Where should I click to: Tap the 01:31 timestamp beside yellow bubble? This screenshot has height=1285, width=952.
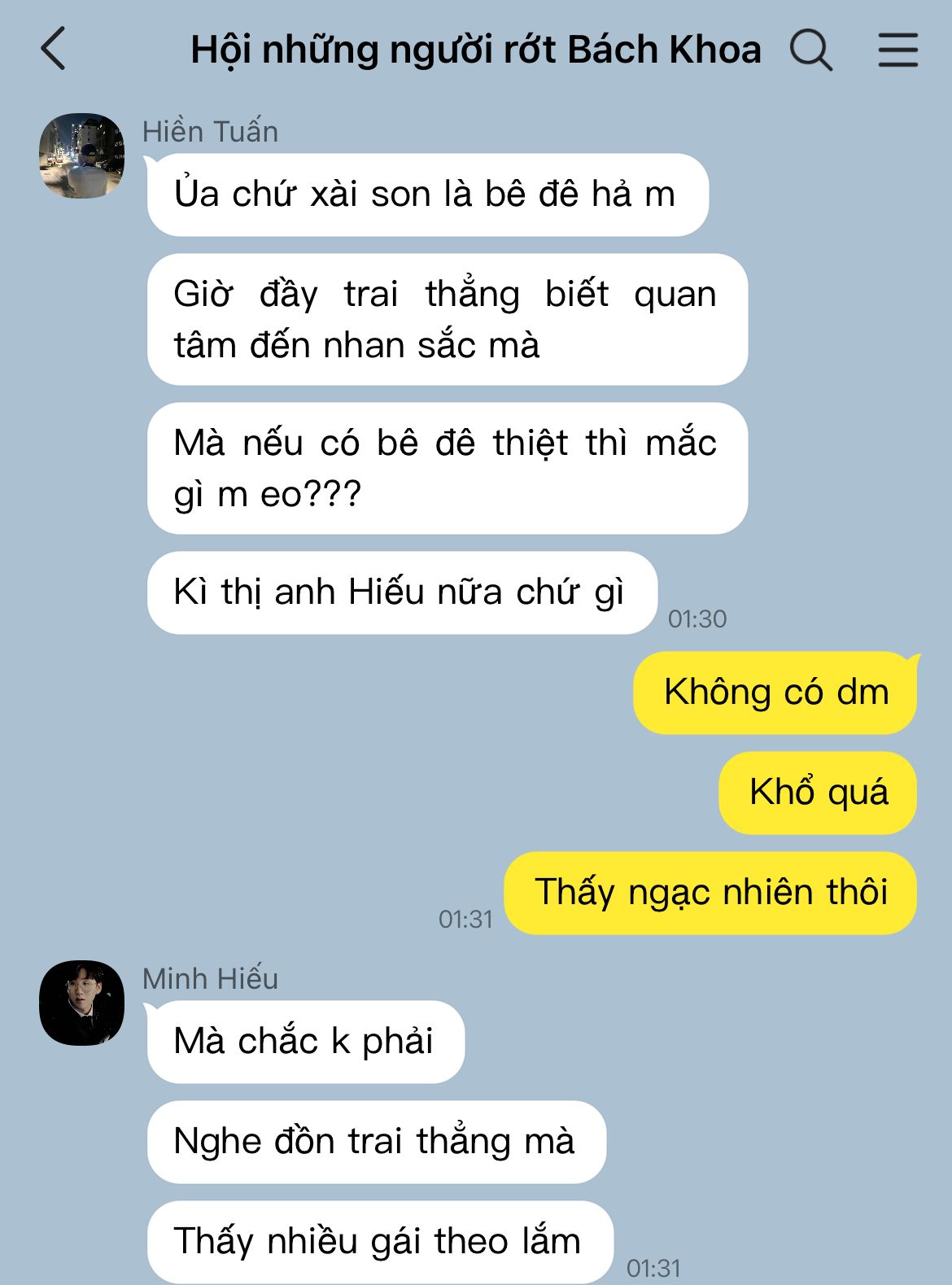tap(465, 920)
